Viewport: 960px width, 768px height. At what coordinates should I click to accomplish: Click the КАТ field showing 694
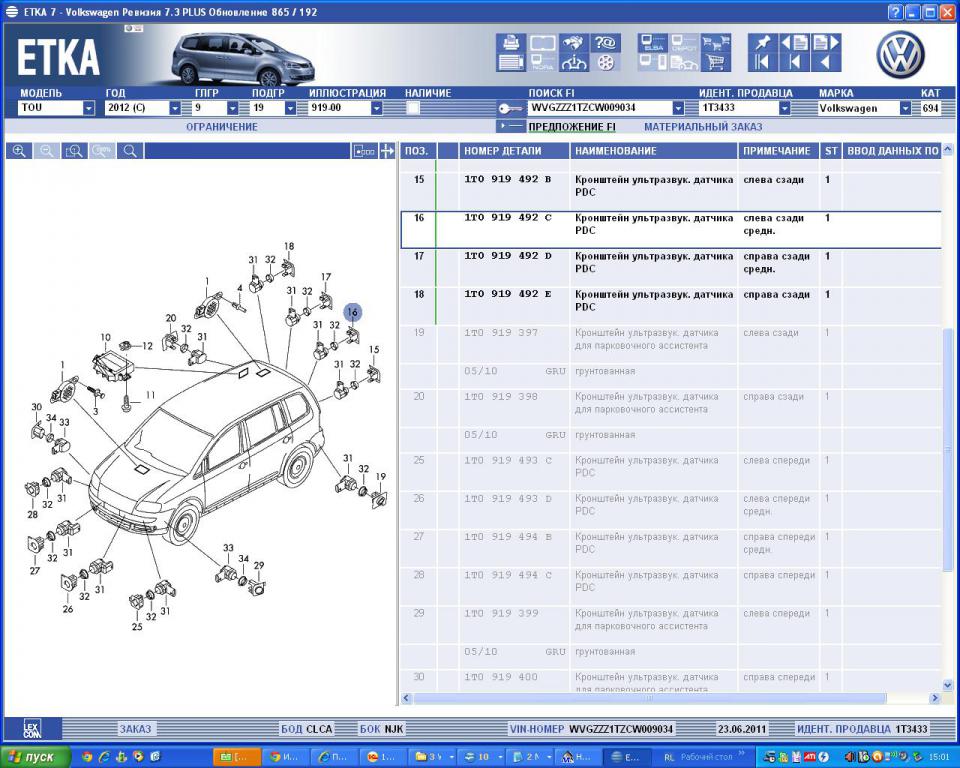[x=930, y=108]
